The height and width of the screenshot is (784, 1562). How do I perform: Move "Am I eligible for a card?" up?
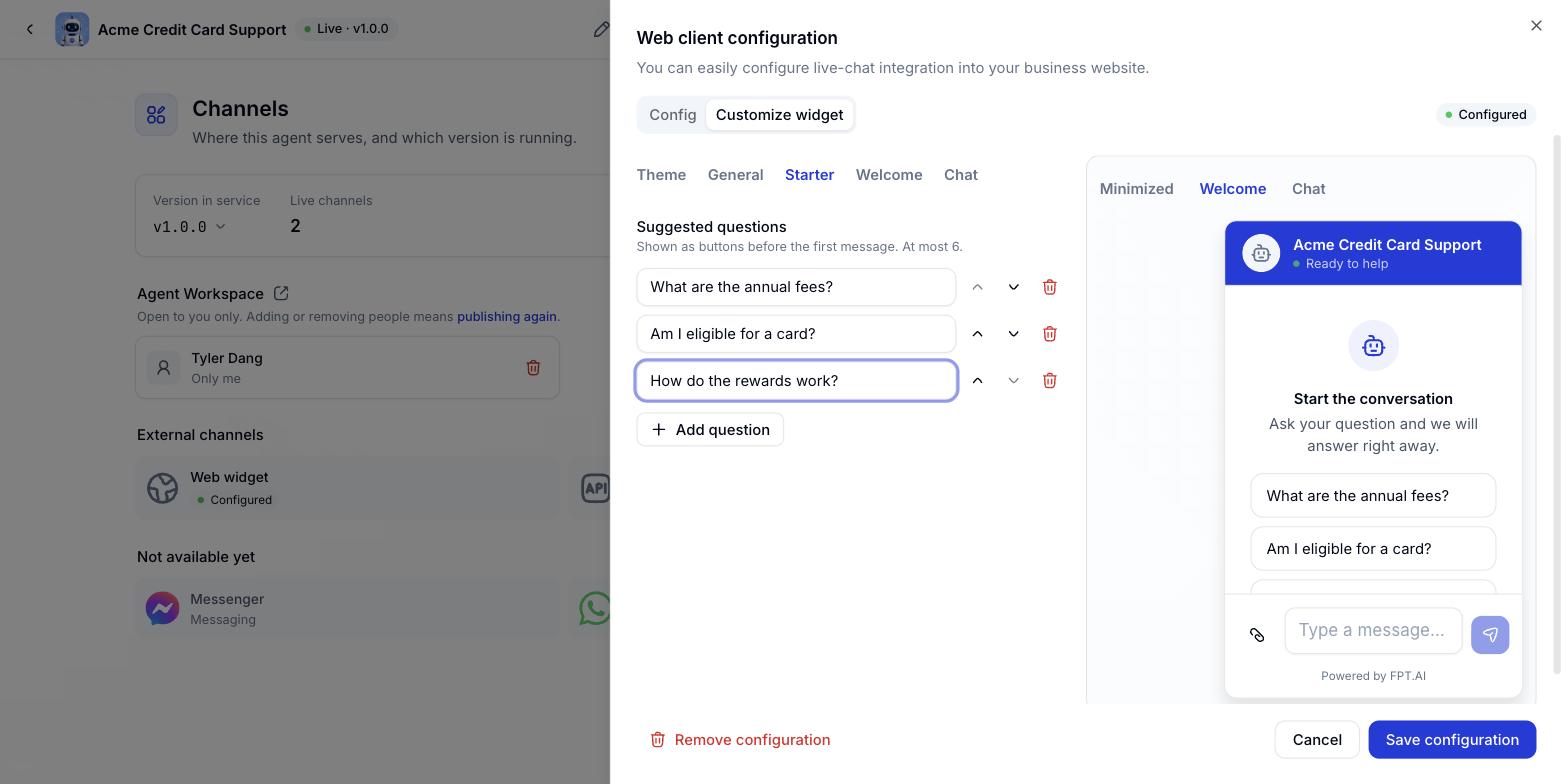pyautogui.click(x=977, y=334)
